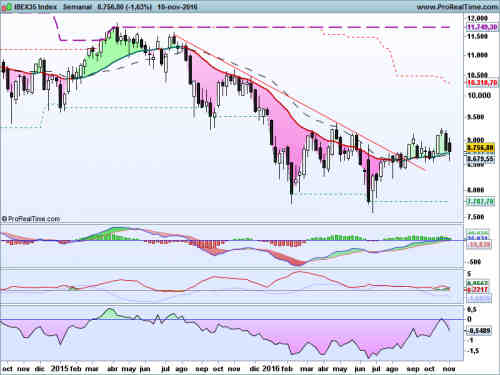Click the yellow 8,756.80 current price tag

(x=480, y=148)
